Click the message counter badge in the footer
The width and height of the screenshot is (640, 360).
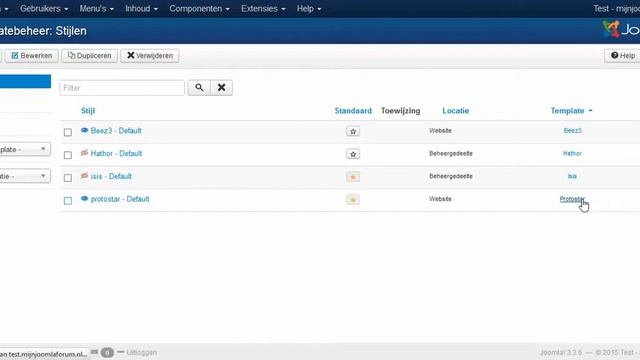(x=107, y=352)
